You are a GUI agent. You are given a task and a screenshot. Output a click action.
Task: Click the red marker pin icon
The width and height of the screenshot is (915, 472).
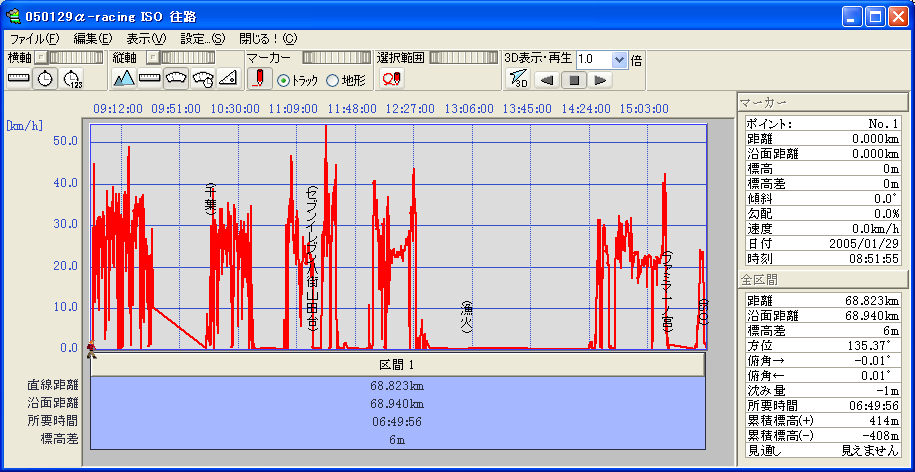(258, 79)
